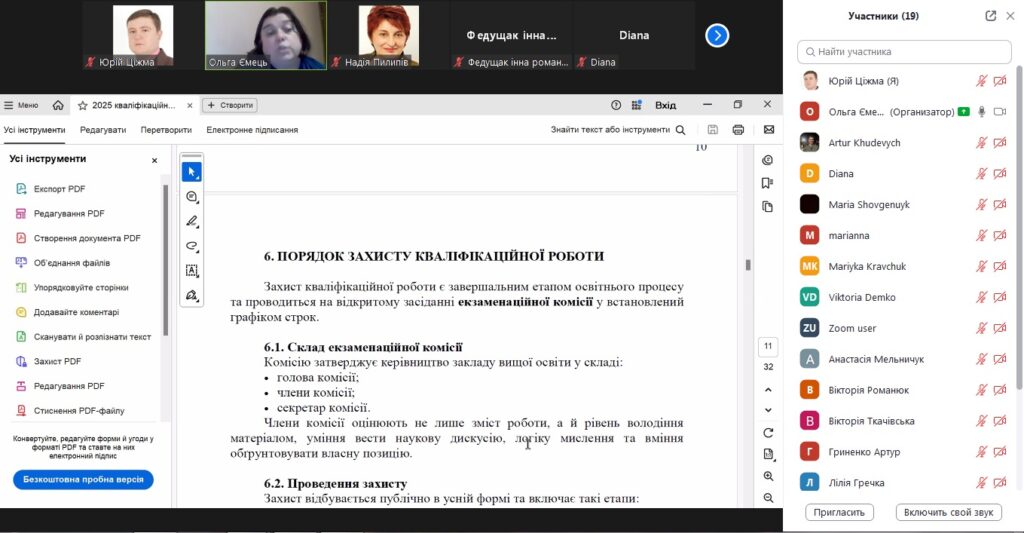Click the print icon in Acrobat
Screen dimensions: 1024x533
coord(738,130)
